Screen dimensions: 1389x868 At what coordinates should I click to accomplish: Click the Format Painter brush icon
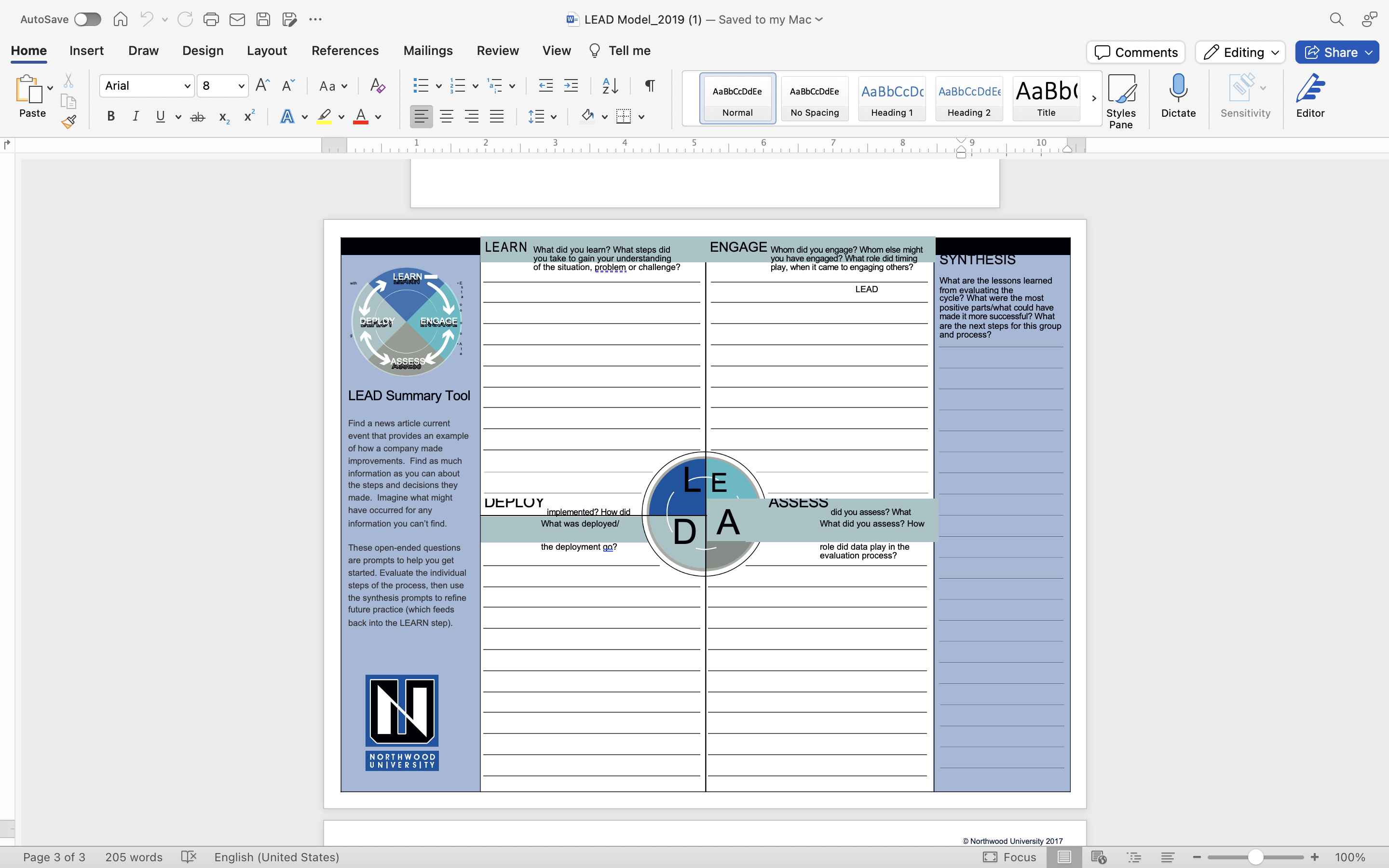(68, 122)
